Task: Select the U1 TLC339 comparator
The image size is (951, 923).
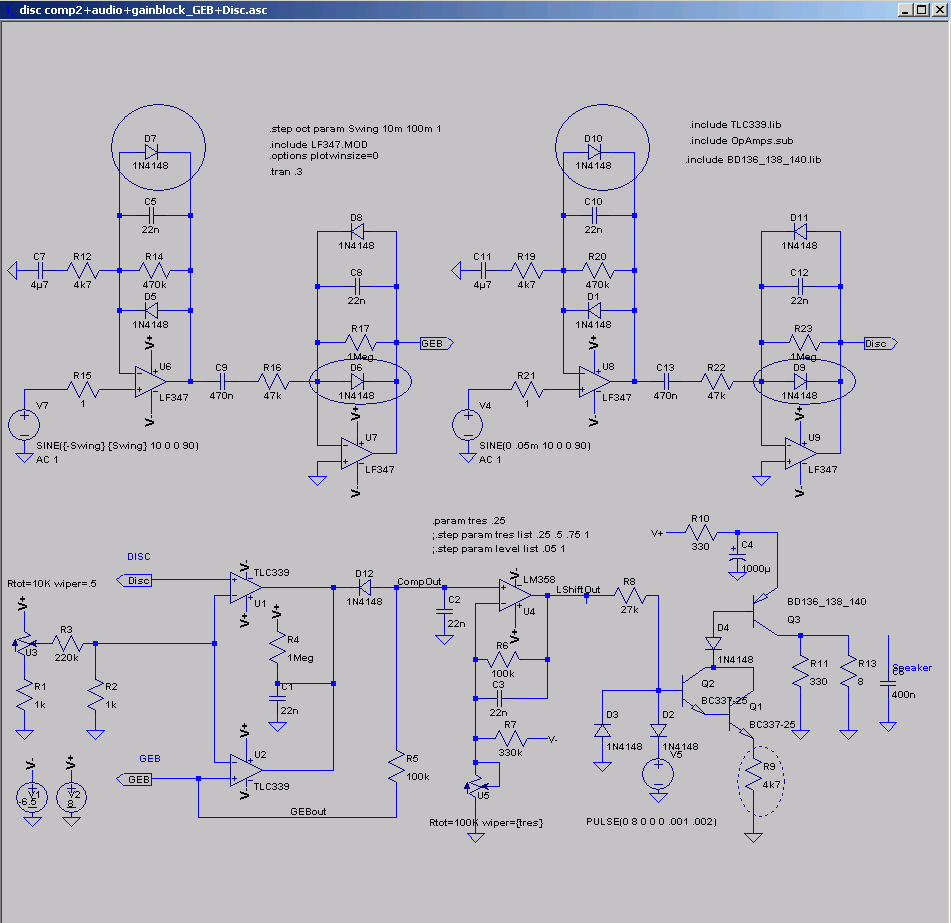Action: 246,587
